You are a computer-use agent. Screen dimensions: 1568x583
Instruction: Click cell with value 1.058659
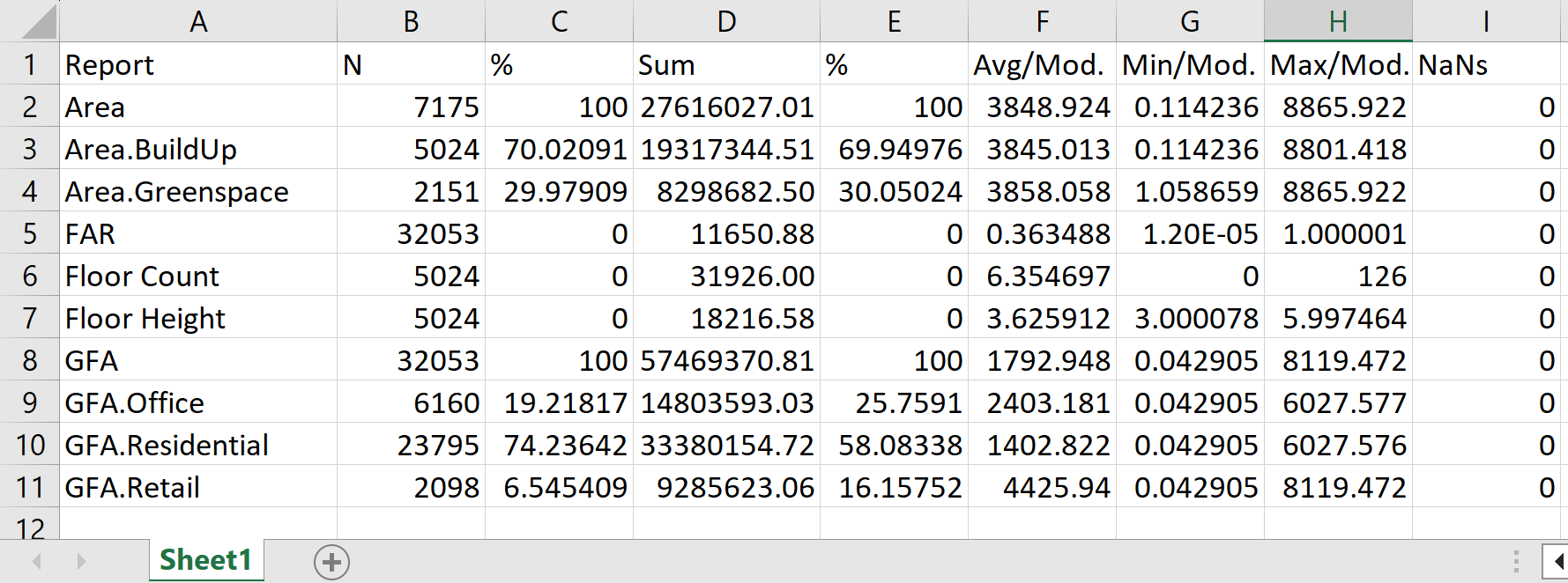(x=1190, y=191)
